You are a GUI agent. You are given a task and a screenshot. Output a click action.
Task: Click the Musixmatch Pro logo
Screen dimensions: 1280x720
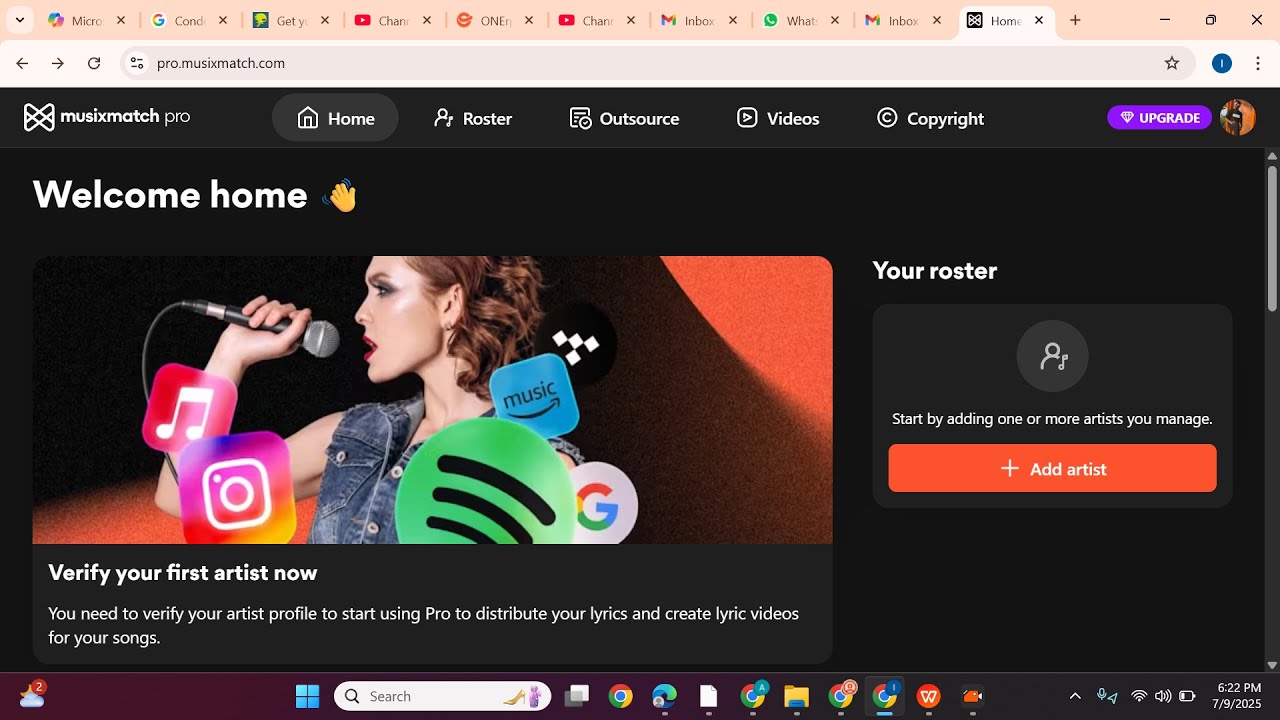click(x=107, y=117)
